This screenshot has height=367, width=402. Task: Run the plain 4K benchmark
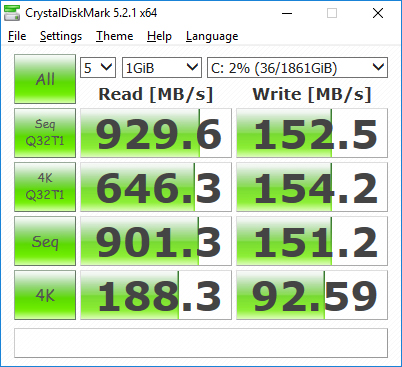pyautogui.click(x=45, y=295)
